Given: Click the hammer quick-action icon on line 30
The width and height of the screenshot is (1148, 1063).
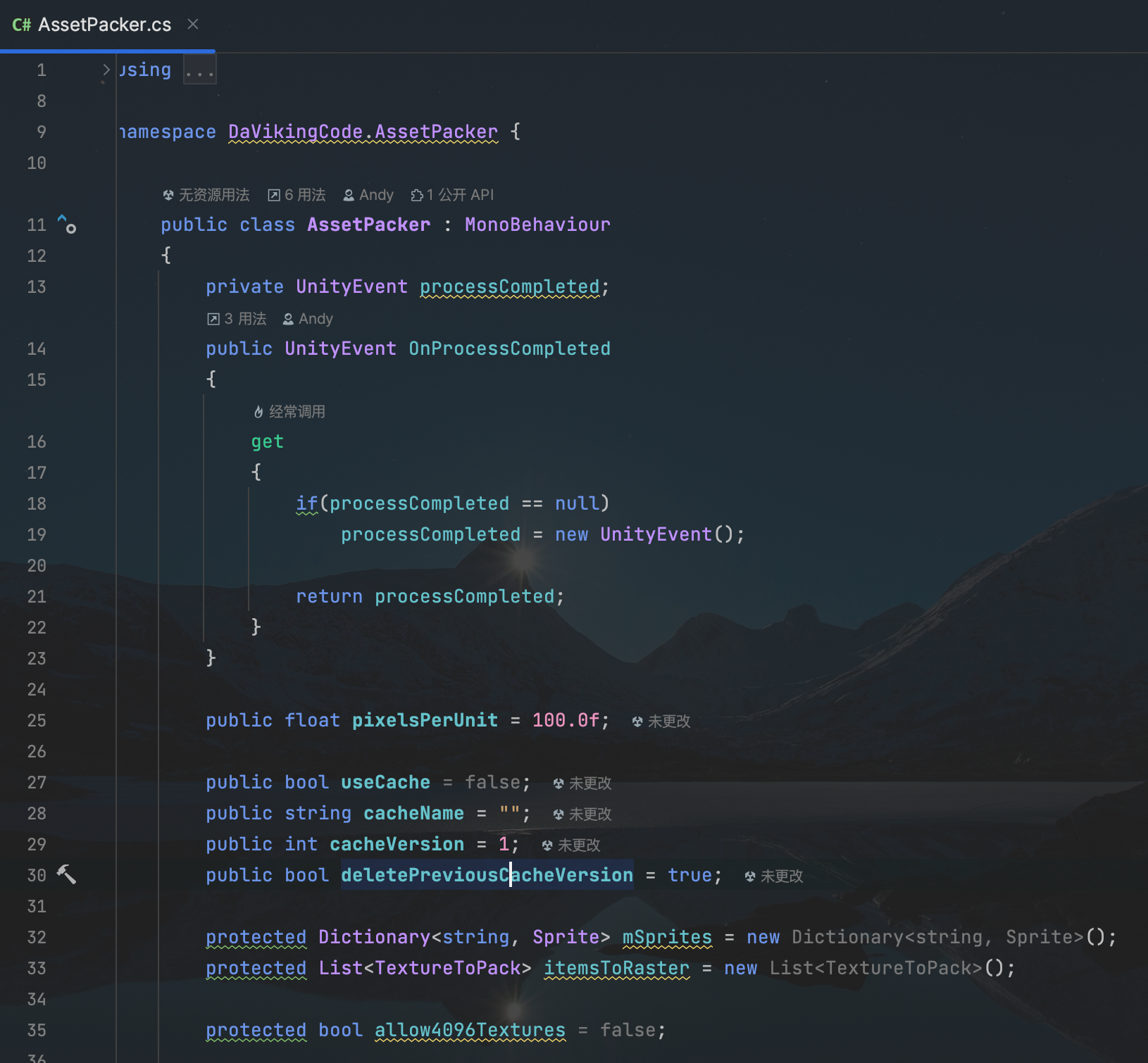Looking at the screenshot, I should point(66,874).
